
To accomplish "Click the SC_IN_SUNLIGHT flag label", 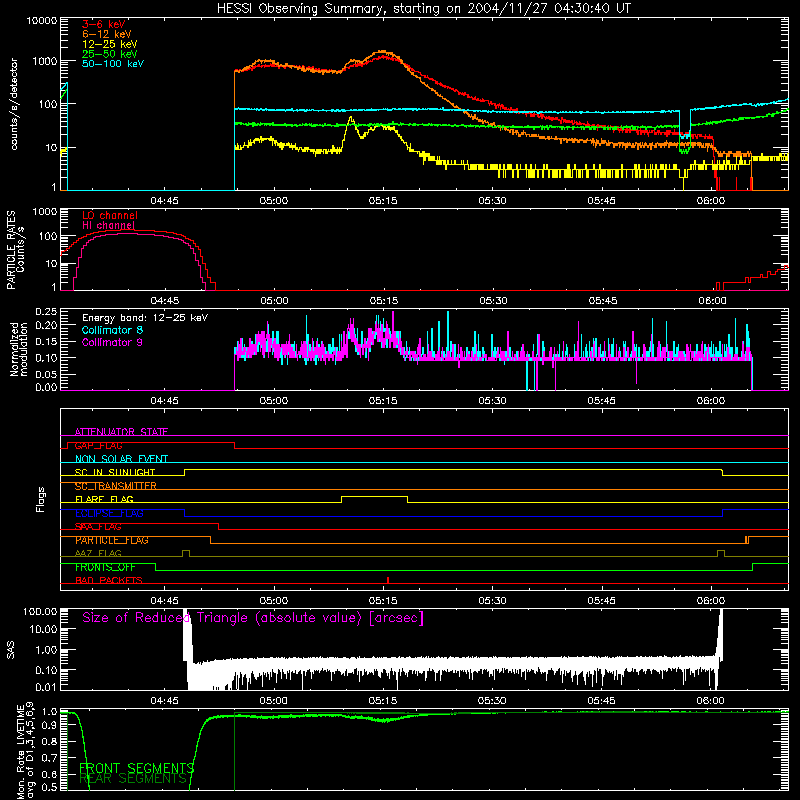I will click(x=115, y=472).
